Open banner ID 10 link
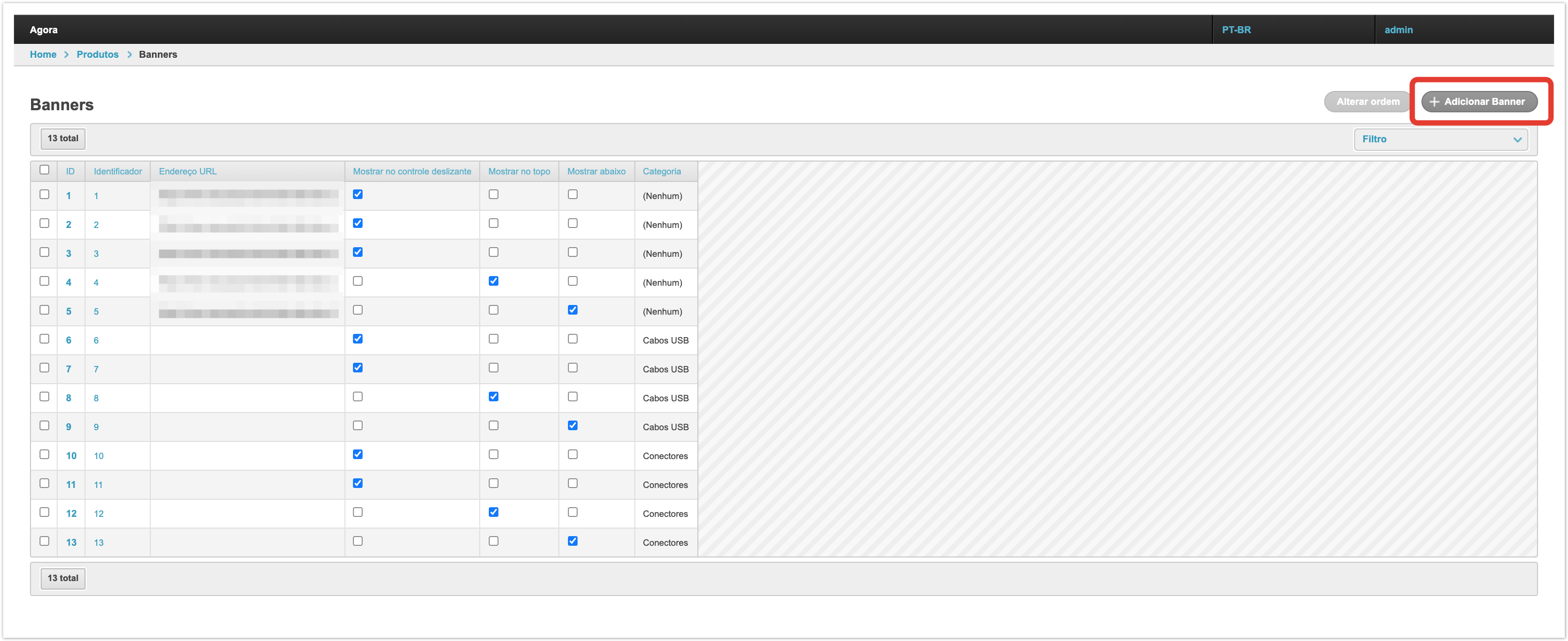 tap(71, 456)
